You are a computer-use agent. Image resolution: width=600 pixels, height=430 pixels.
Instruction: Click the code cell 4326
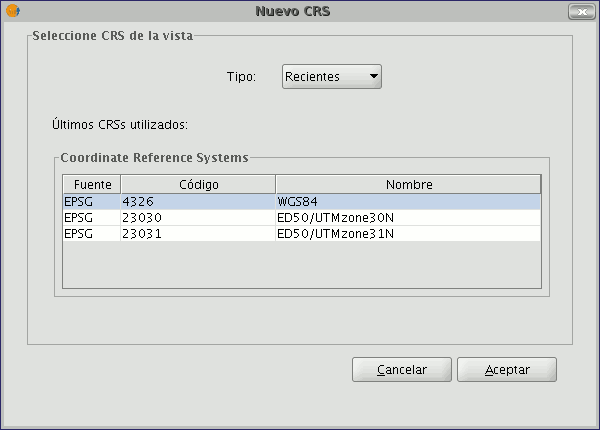(x=198, y=202)
